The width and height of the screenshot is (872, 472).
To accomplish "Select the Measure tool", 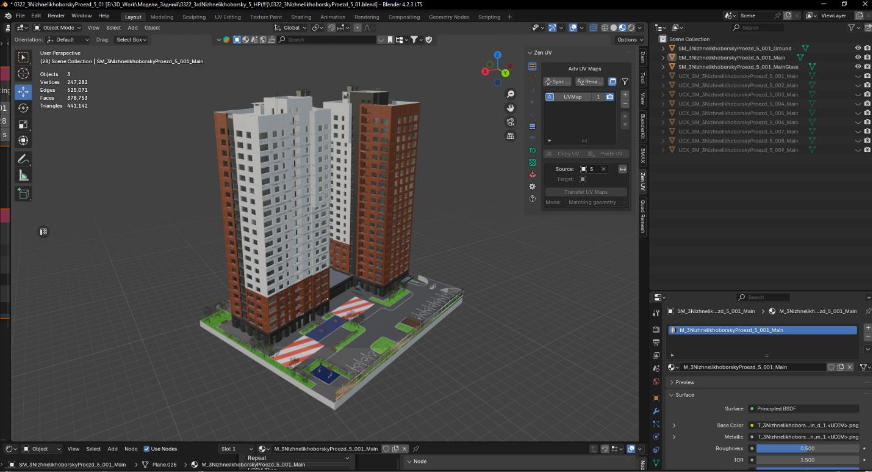I will (23, 176).
